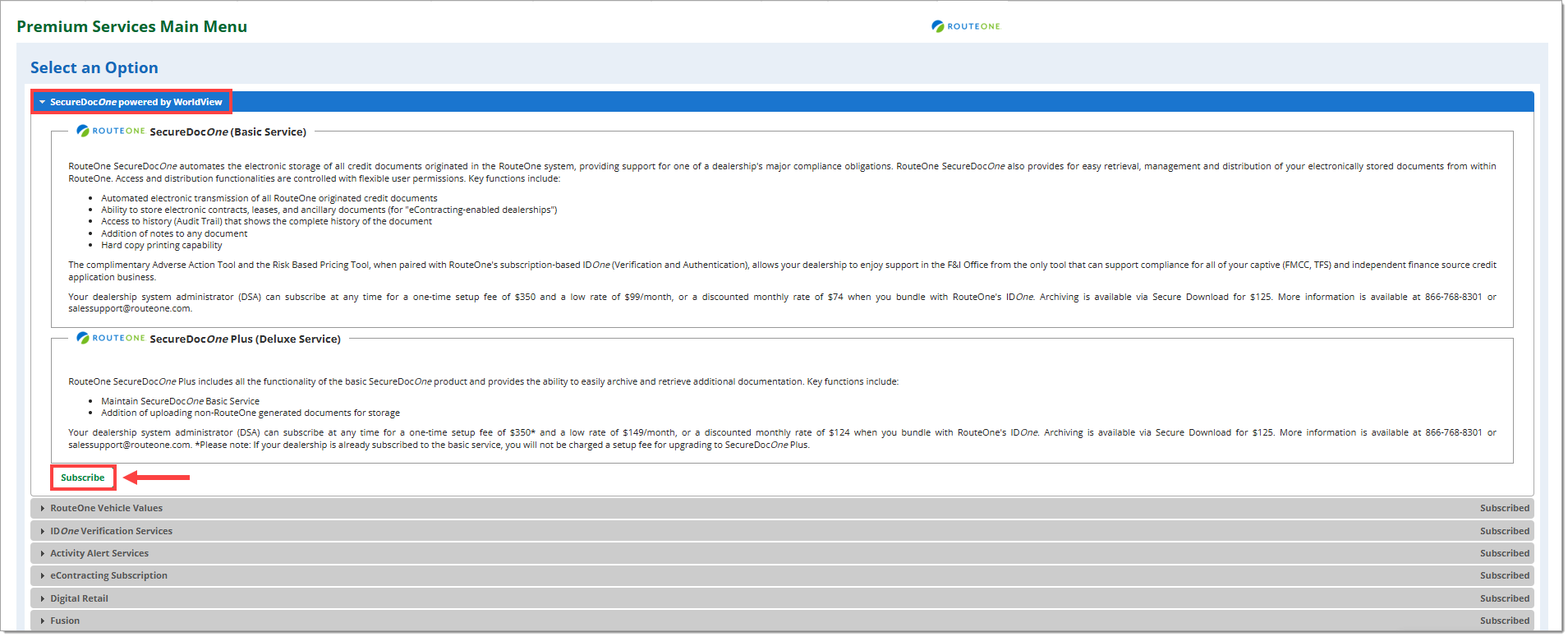
Task: Click bullet 'Maintain SecureDocOne Basic Service'
Action: click(181, 401)
